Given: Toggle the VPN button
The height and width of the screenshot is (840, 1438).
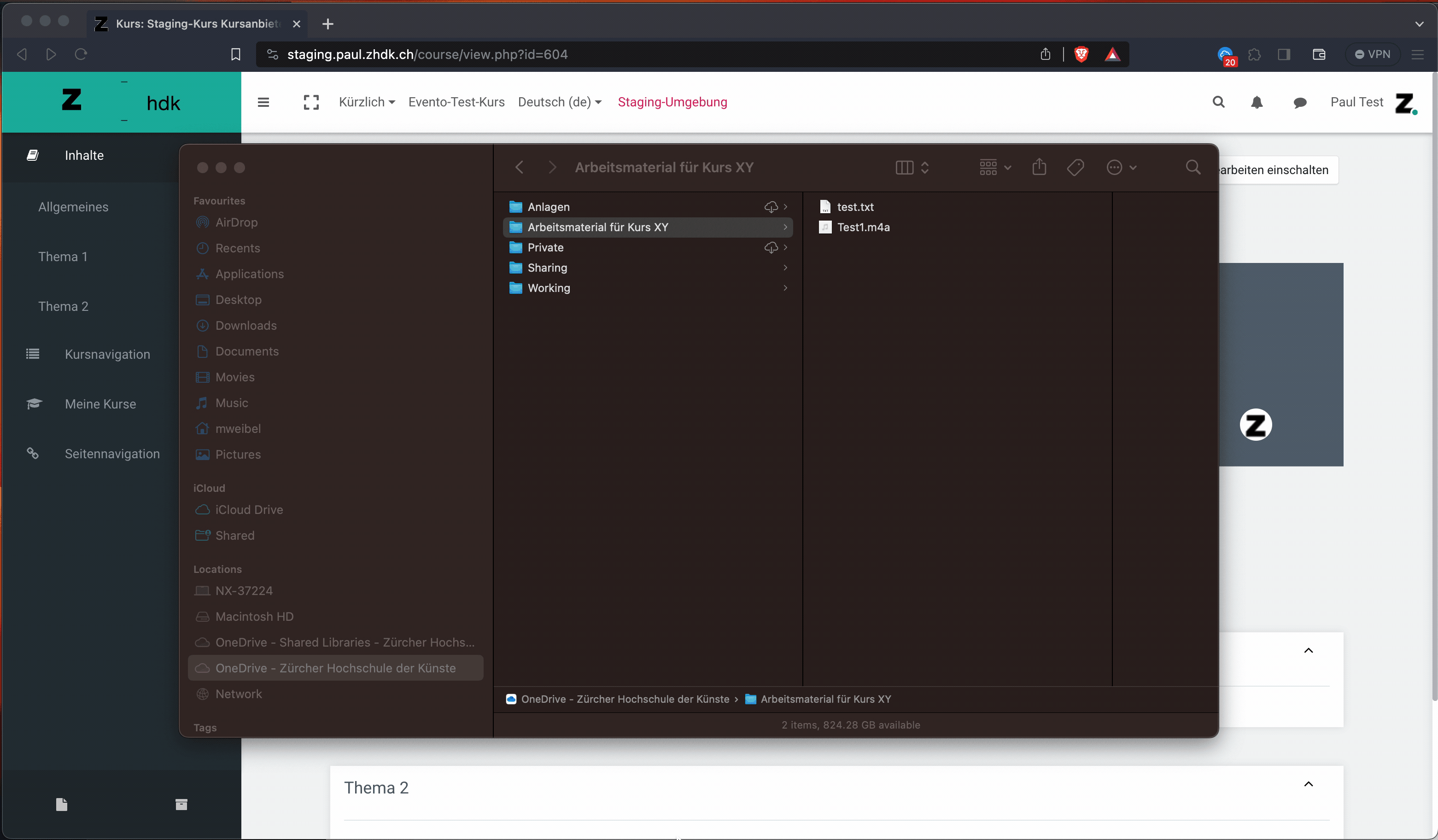Looking at the screenshot, I should click(x=1373, y=54).
